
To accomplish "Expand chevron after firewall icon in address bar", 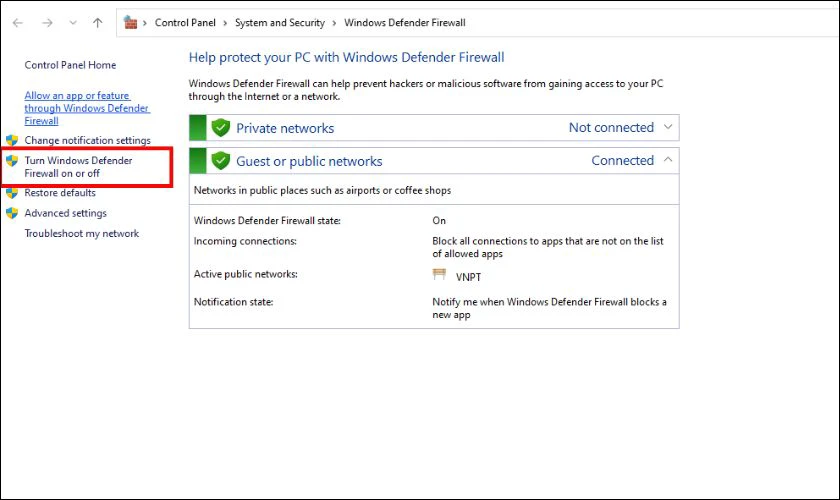I will pyautogui.click(x=145, y=23).
